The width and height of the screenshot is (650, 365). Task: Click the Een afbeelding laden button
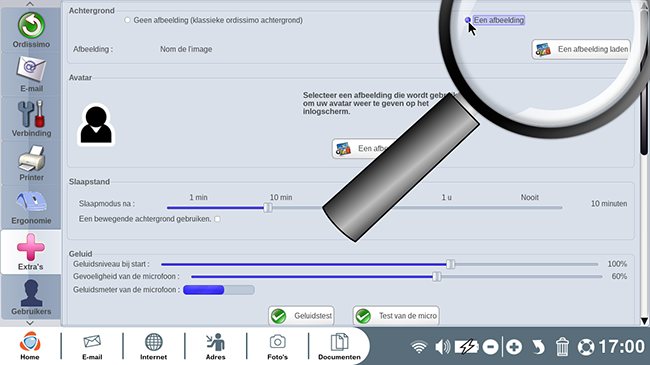click(x=581, y=49)
